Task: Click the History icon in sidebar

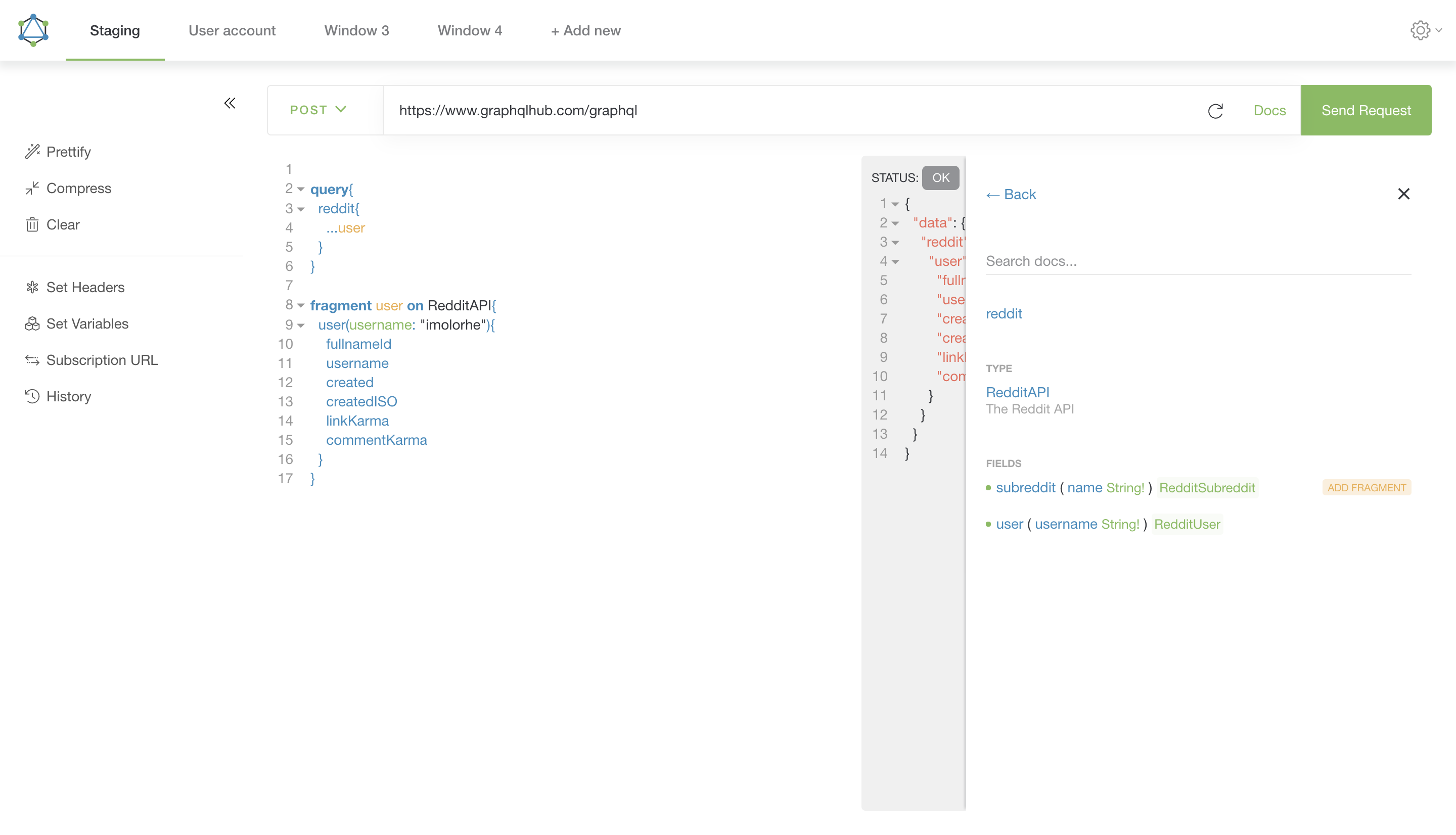Action: coord(31,395)
